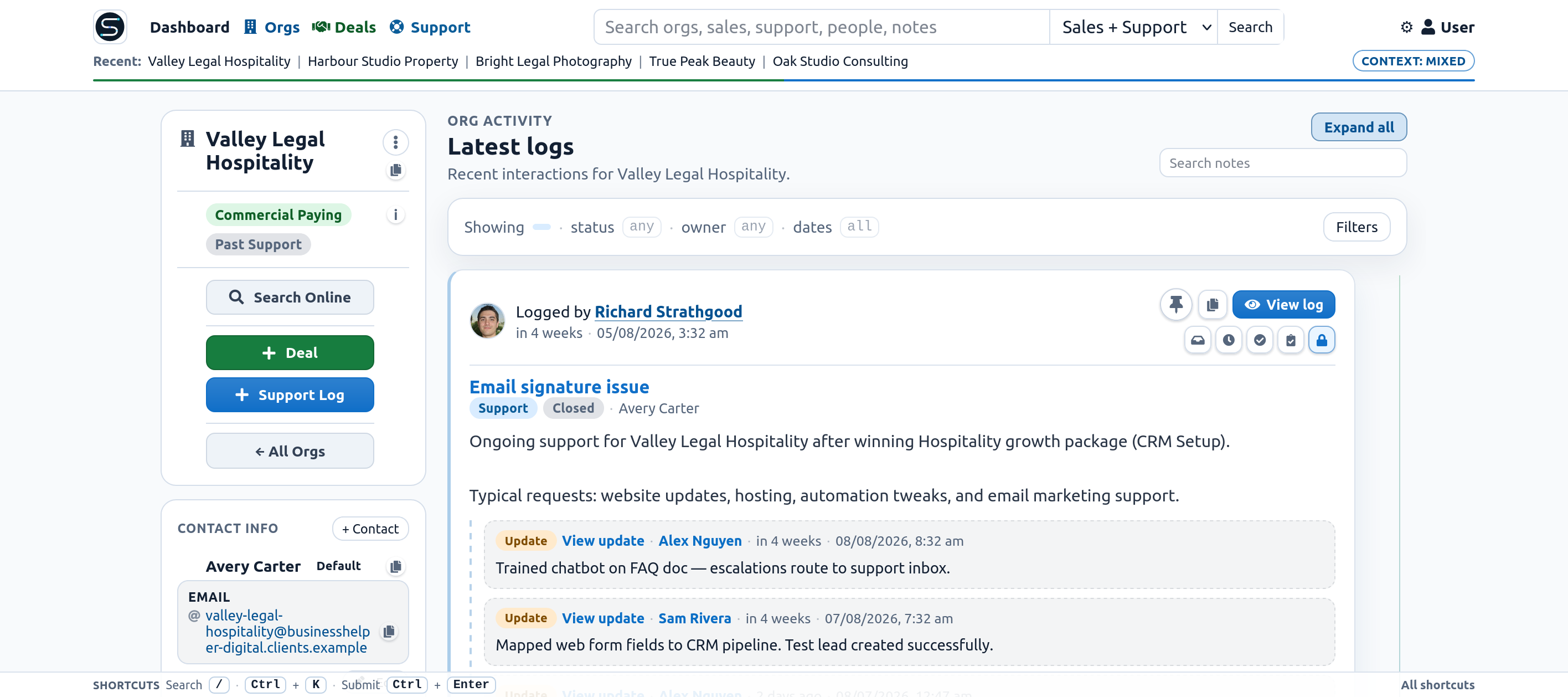This screenshot has height=697, width=1568.
Task: View the update by Alex Nguyen
Action: click(602, 540)
